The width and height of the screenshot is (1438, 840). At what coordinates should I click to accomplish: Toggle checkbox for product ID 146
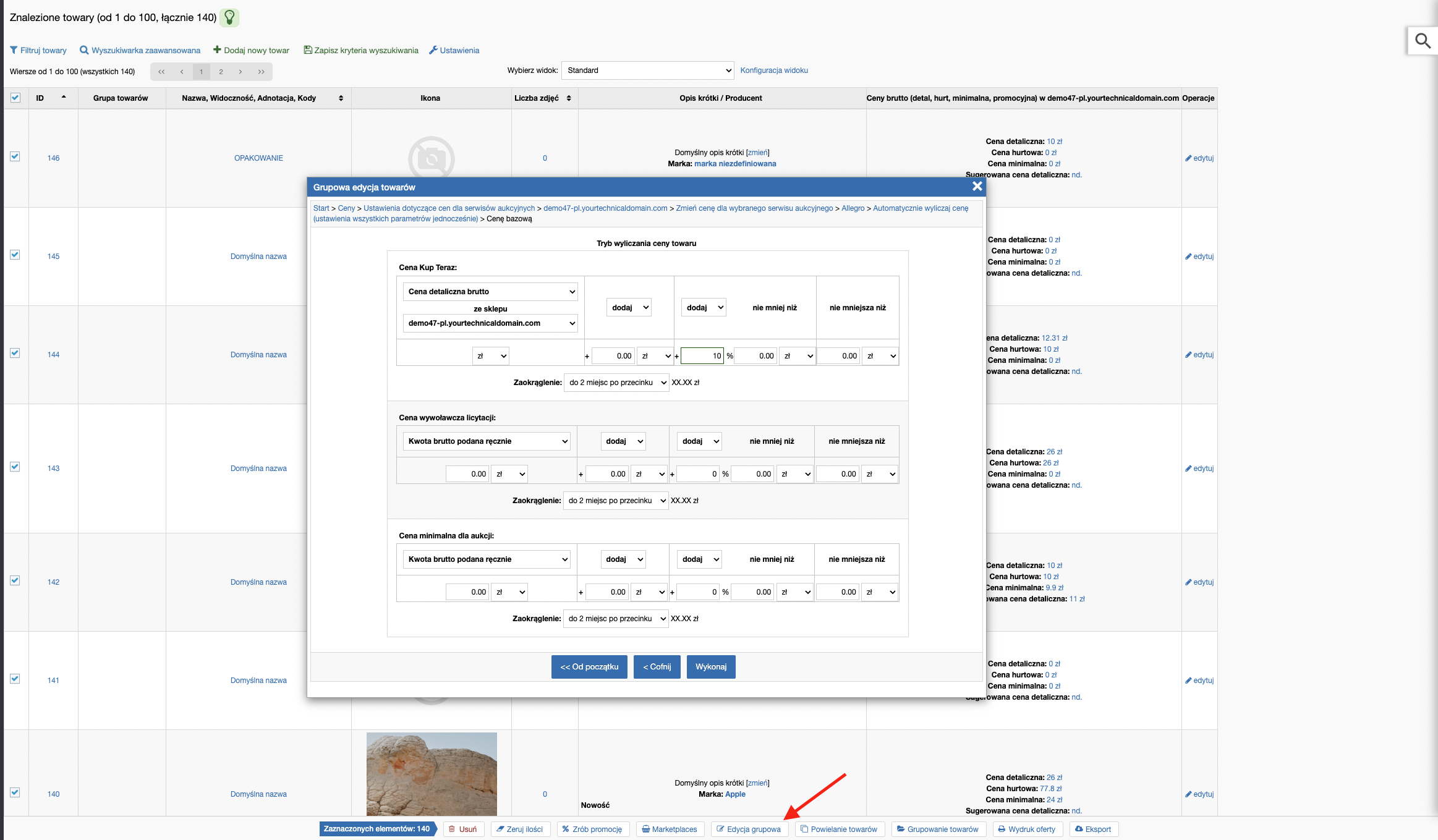[x=15, y=157]
